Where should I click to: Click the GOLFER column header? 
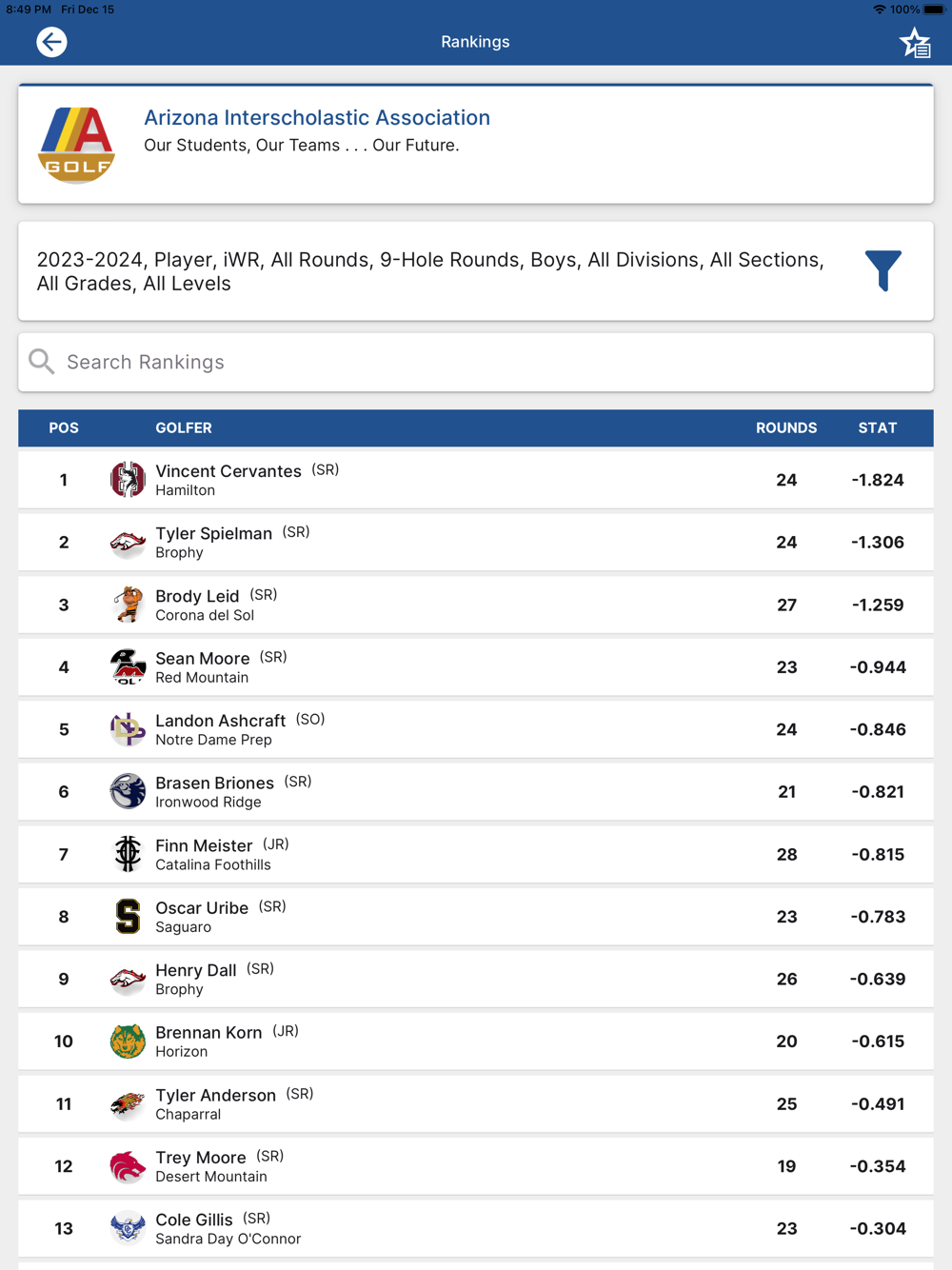point(184,428)
